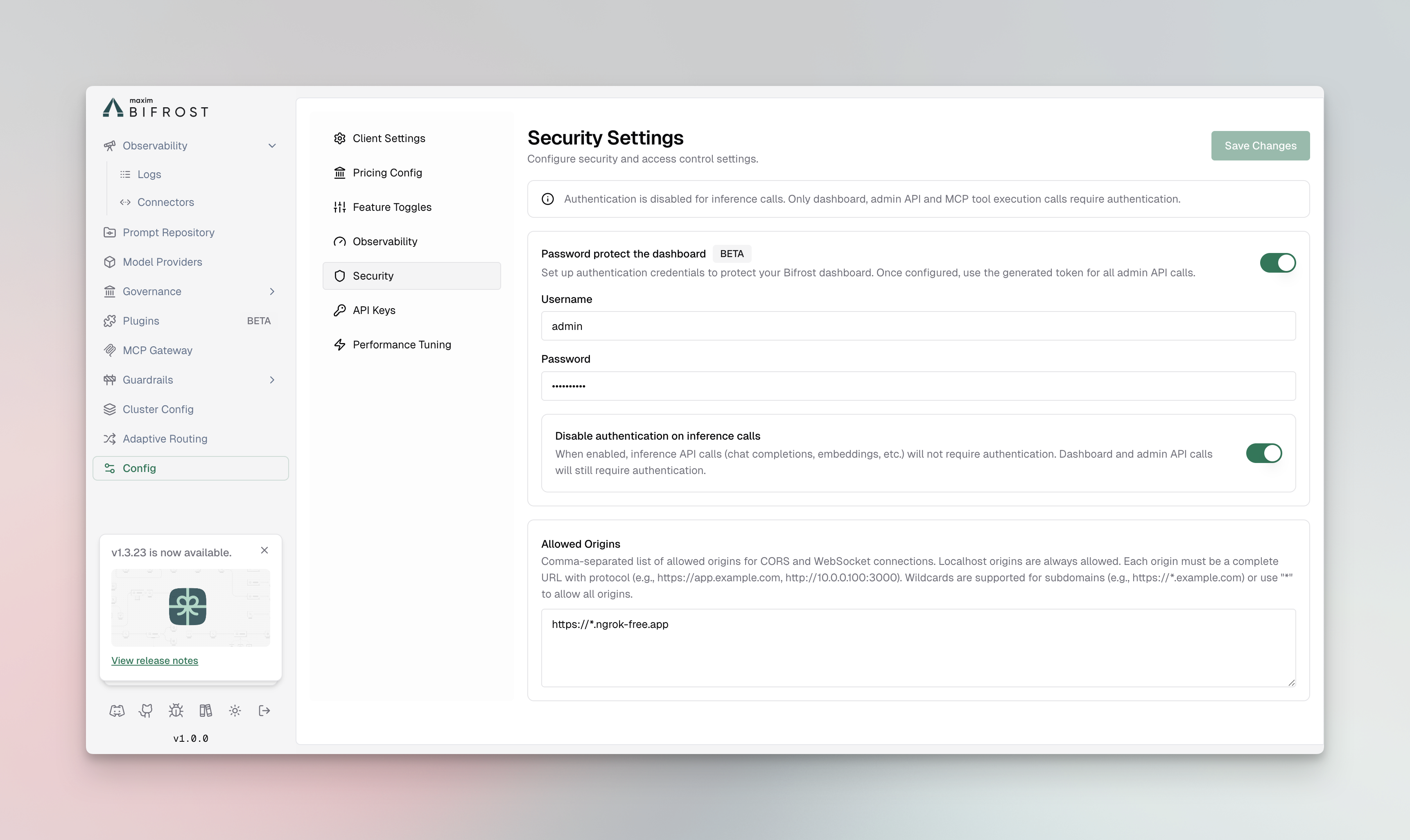The height and width of the screenshot is (840, 1410).
Task: Select the MCP Gateway sidebar item
Action: pyautogui.click(x=157, y=350)
